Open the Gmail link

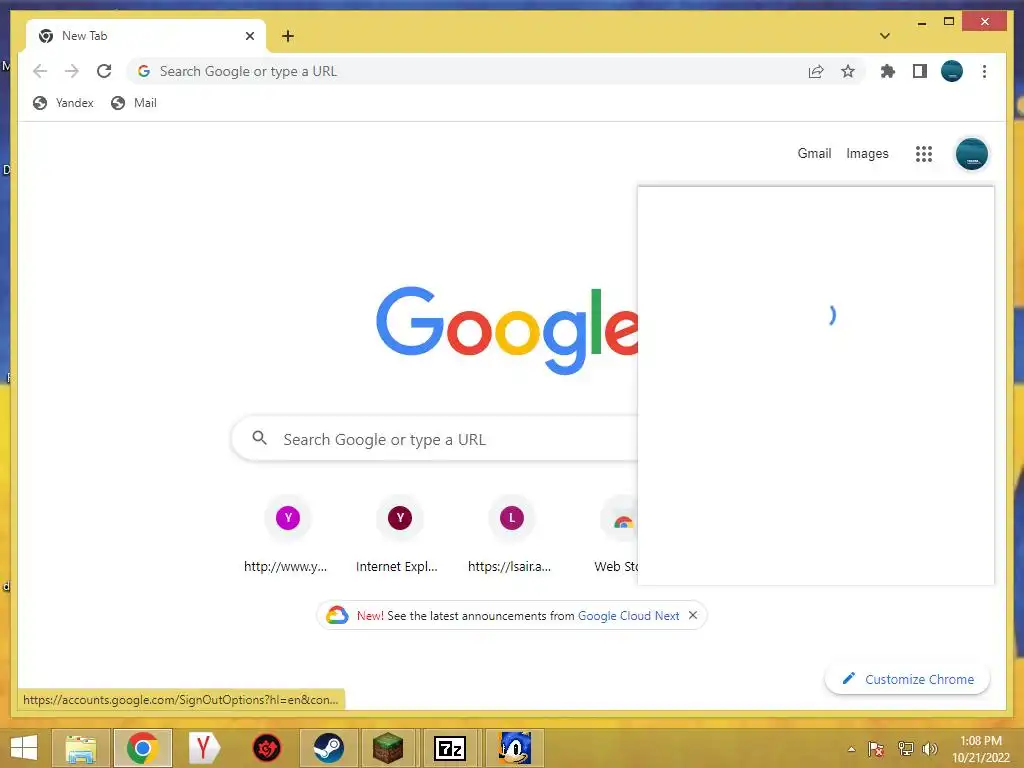tap(814, 153)
